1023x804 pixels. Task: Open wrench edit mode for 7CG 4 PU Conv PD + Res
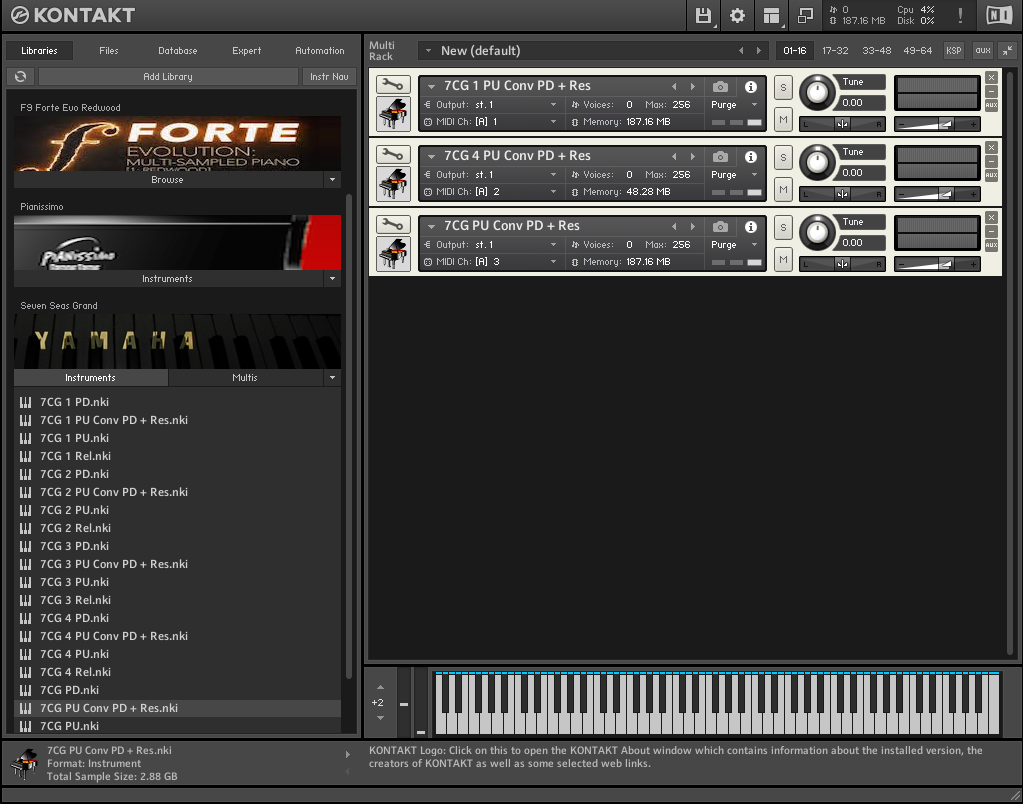point(393,154)
